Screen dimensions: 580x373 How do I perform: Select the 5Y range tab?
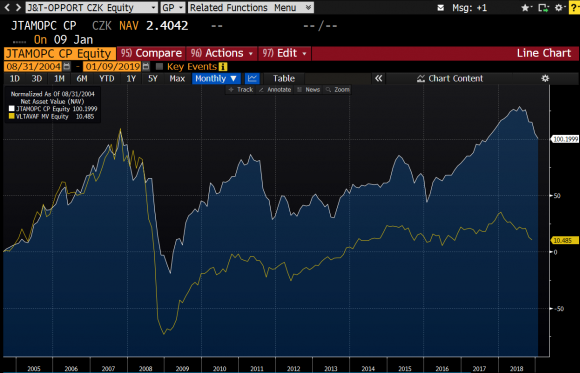[x=153, y=78]
